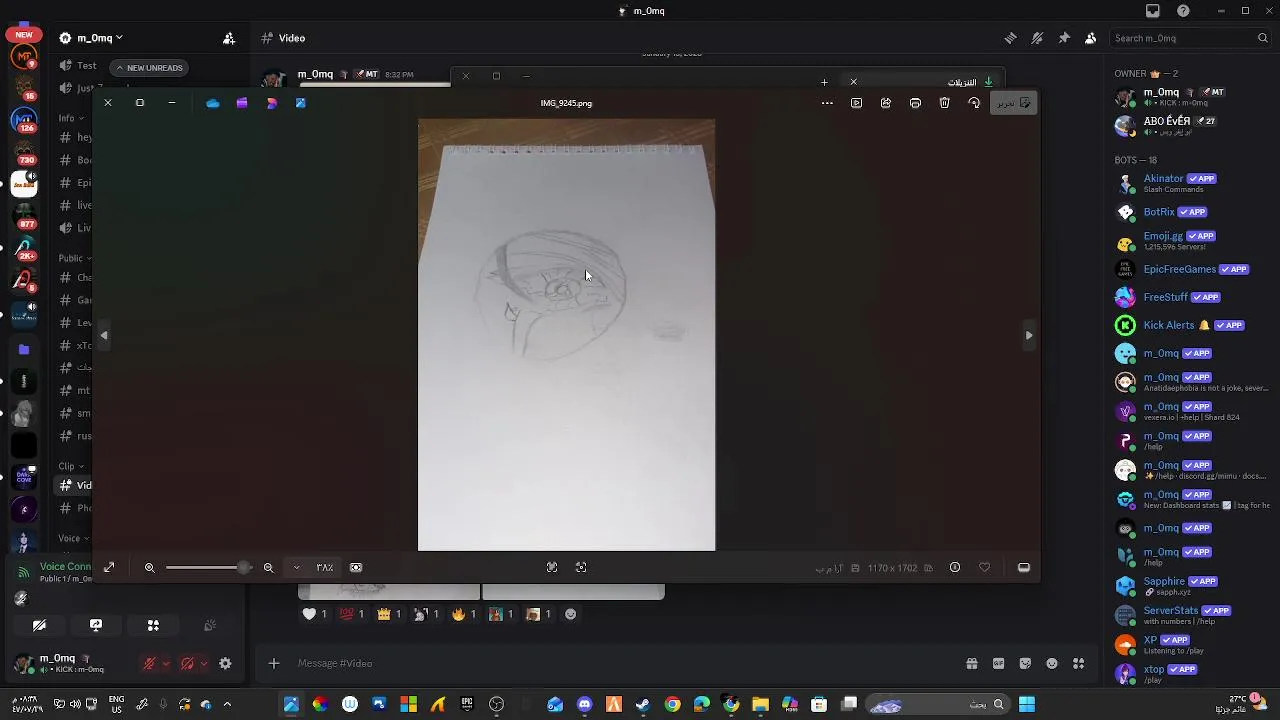Enter full screen in Photos viewer
1280x720 pixels.
[109, 568]
